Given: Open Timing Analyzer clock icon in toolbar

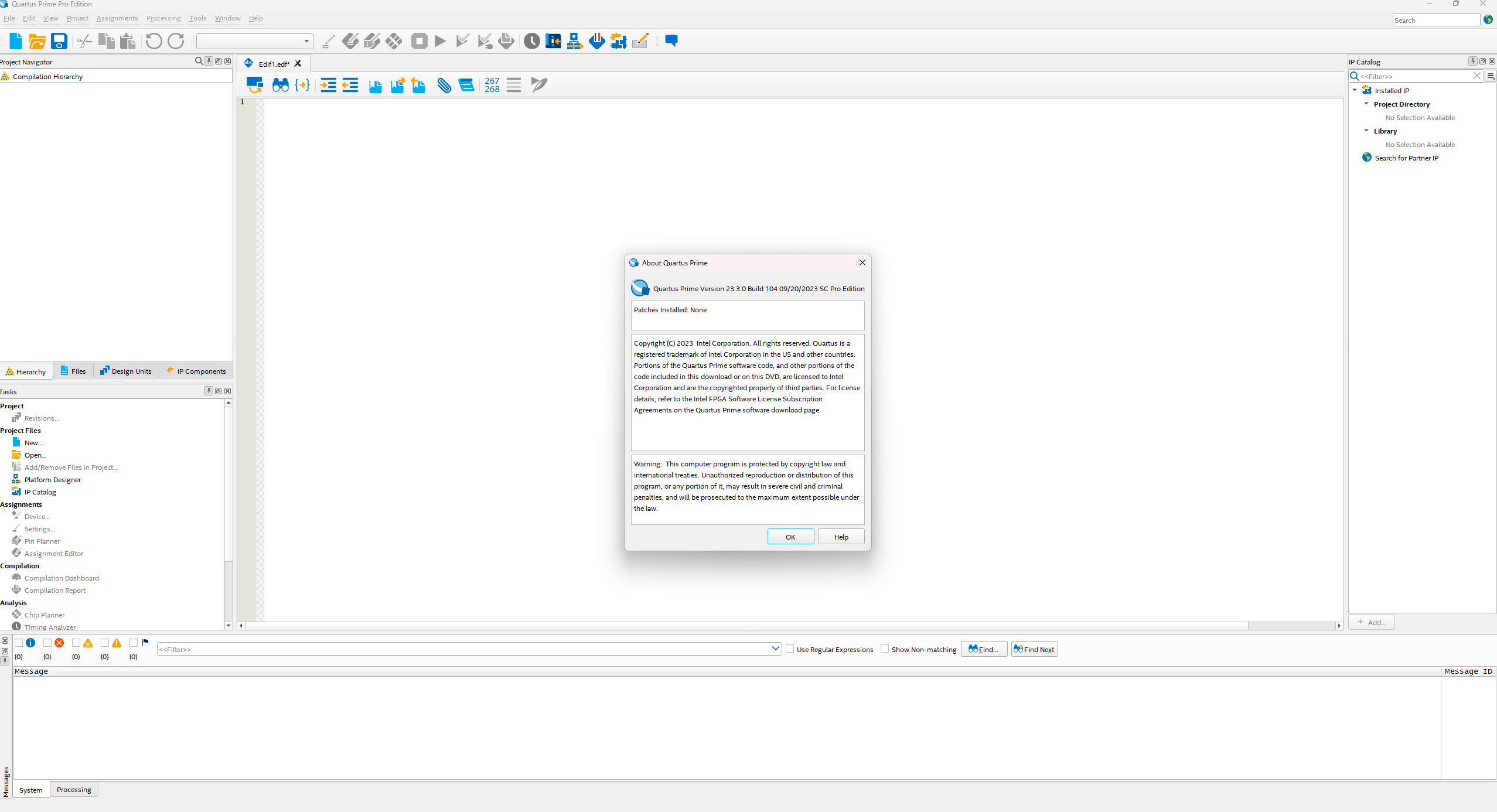Looking at the screenshot, I should click(531, 41).
